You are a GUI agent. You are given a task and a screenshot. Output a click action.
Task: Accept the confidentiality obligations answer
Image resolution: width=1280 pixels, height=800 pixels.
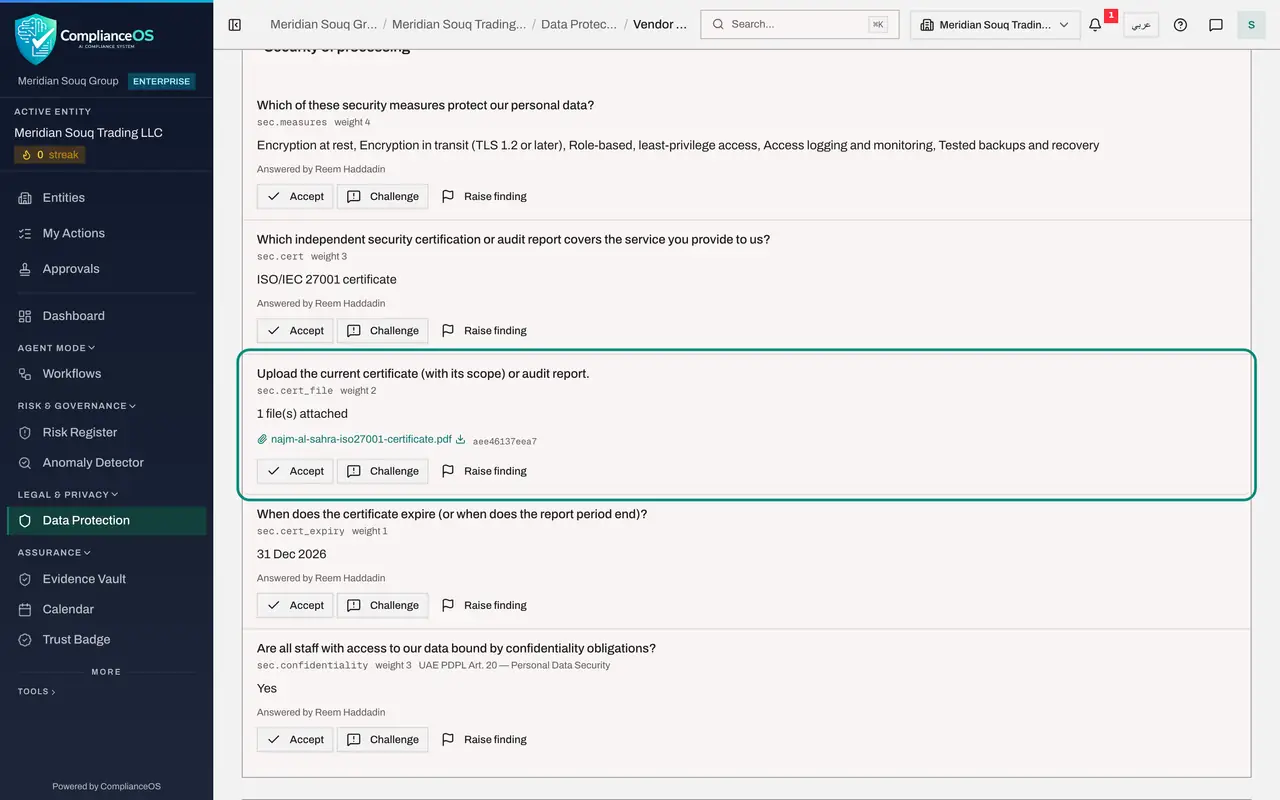click(x=295, y=740)
